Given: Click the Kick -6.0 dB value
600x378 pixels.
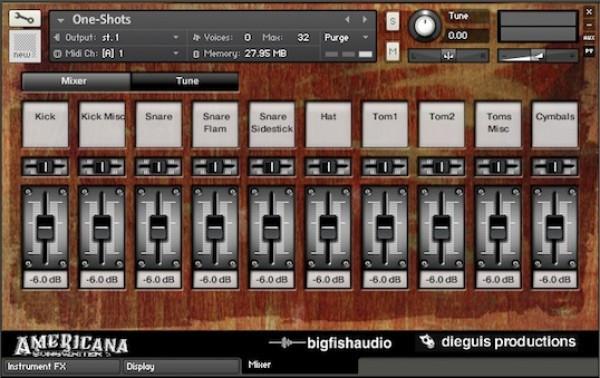Looking at the screenshot, I should pos(45,280).
